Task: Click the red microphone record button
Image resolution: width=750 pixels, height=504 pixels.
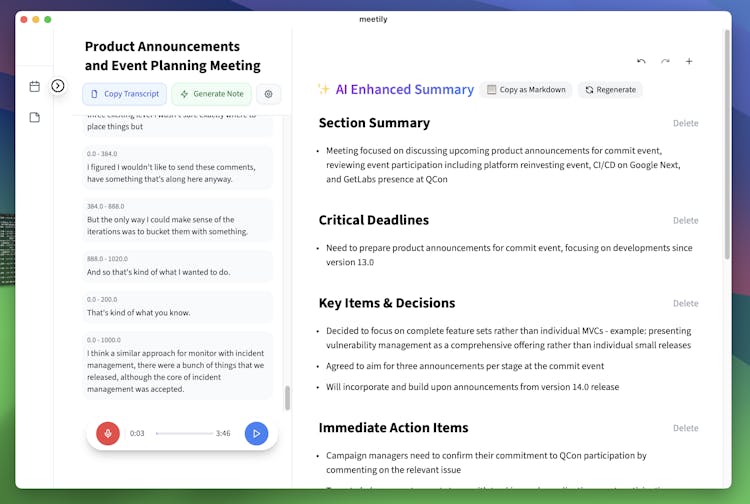Action: (x=108, y=433)
